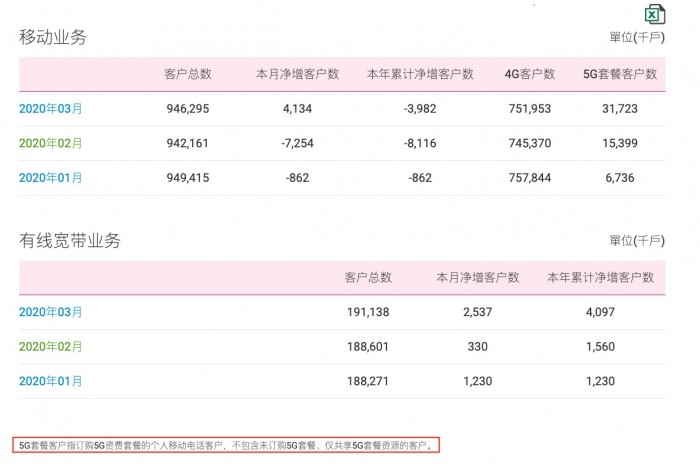The image size is (700, 464).
Task: Click the mobile table 客户总数 header
Action: (188, 74)
